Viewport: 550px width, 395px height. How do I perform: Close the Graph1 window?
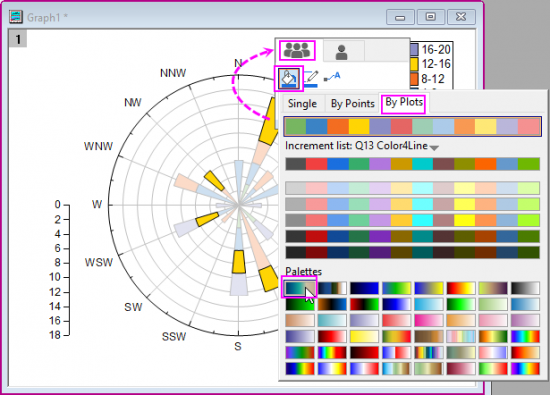tap(461, 17)
